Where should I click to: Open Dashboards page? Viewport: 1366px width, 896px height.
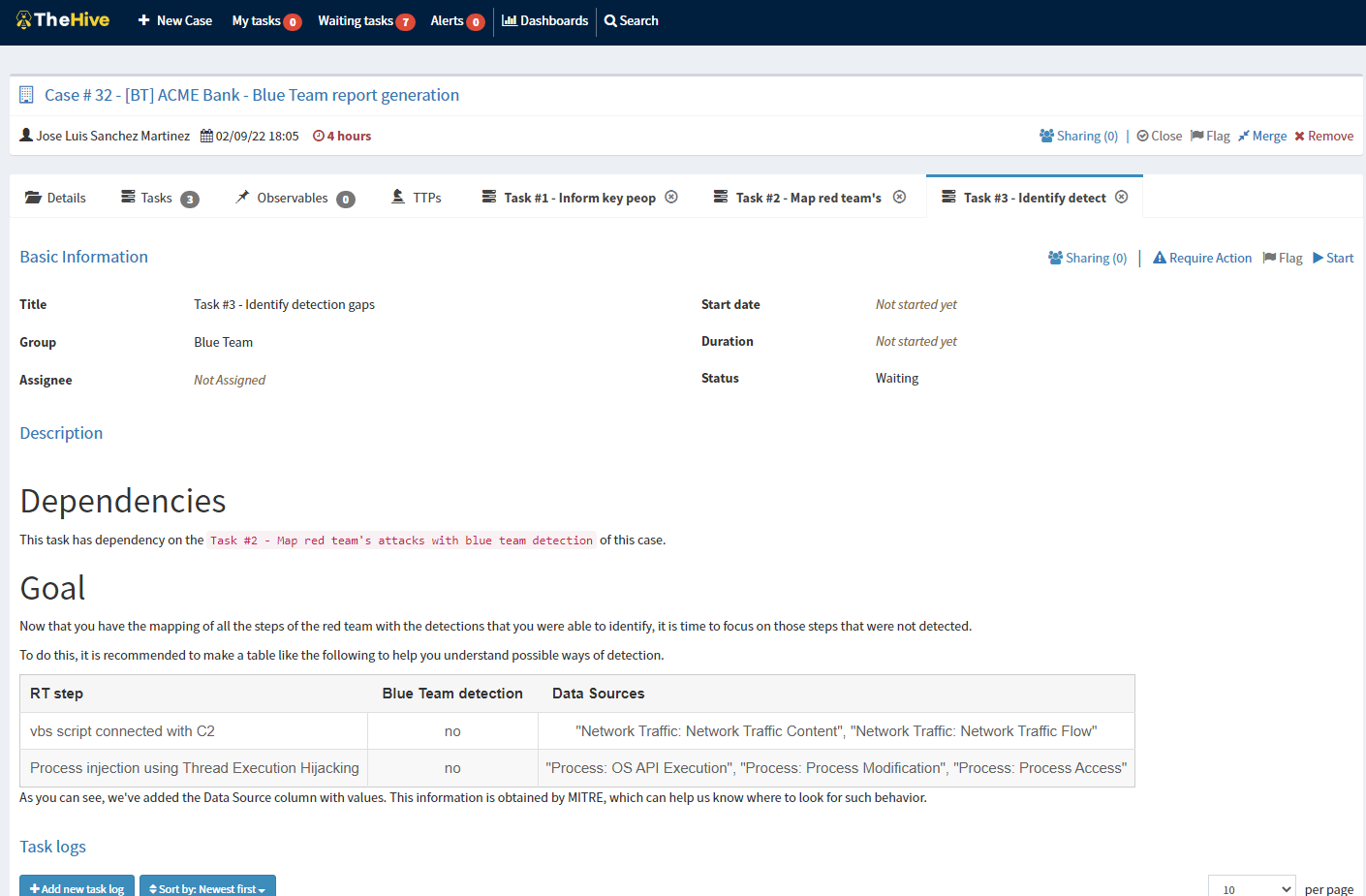pos(544,20)
